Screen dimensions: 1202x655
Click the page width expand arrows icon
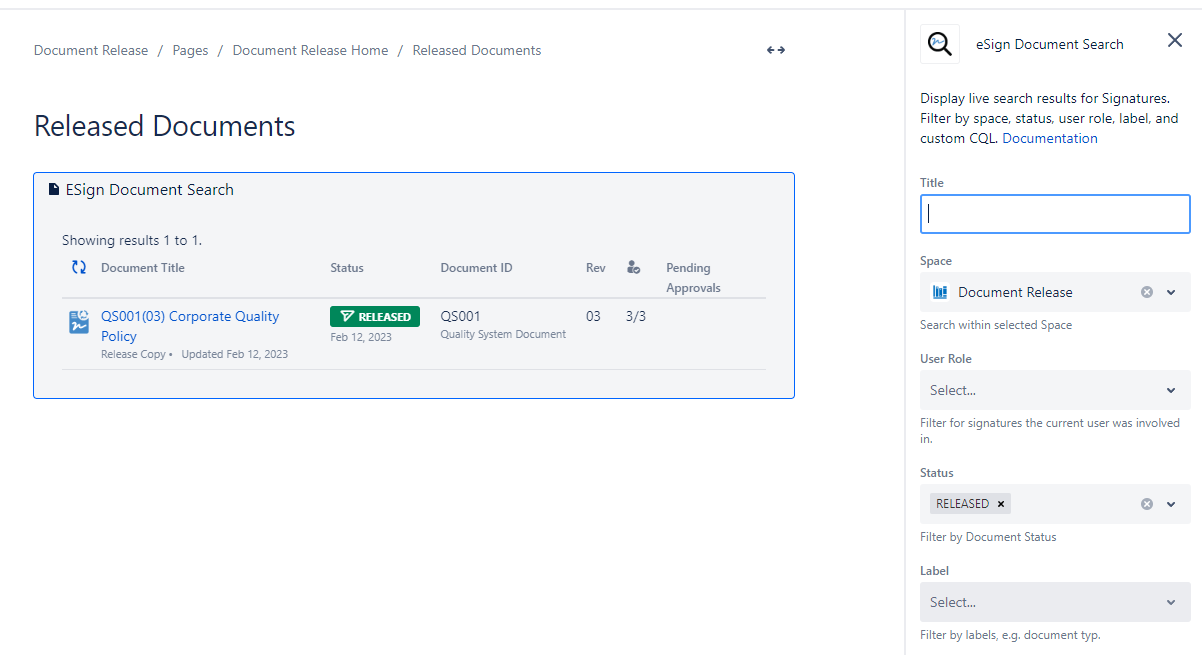click(775, 50)
